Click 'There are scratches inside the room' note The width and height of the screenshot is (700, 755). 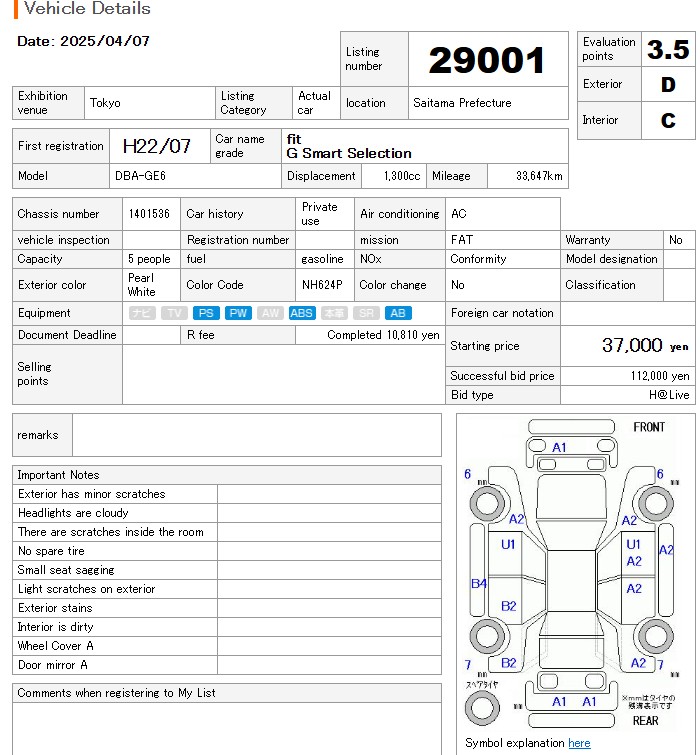[x=111, y=532]
